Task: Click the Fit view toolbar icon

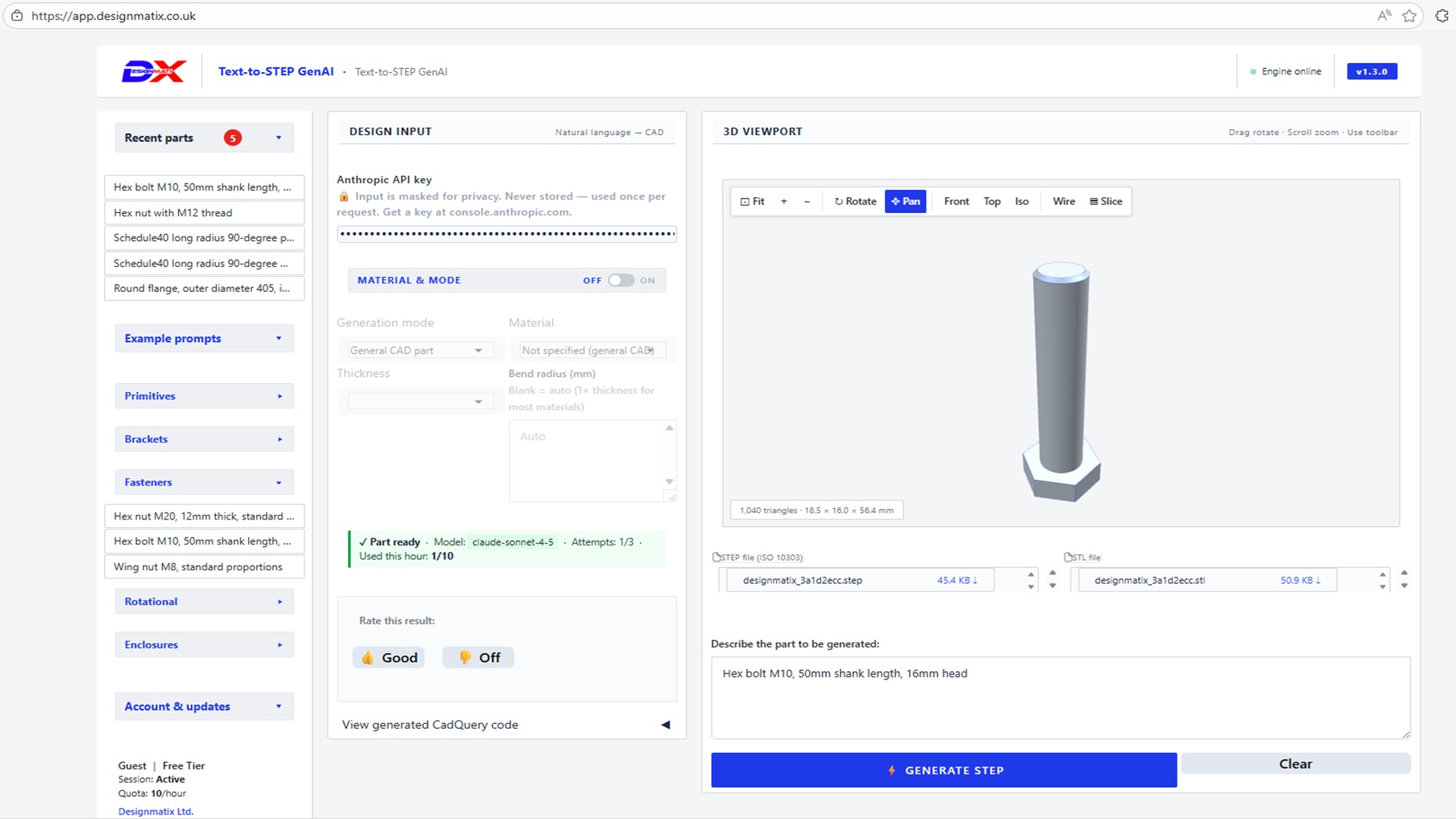Action: coord(752,201)
